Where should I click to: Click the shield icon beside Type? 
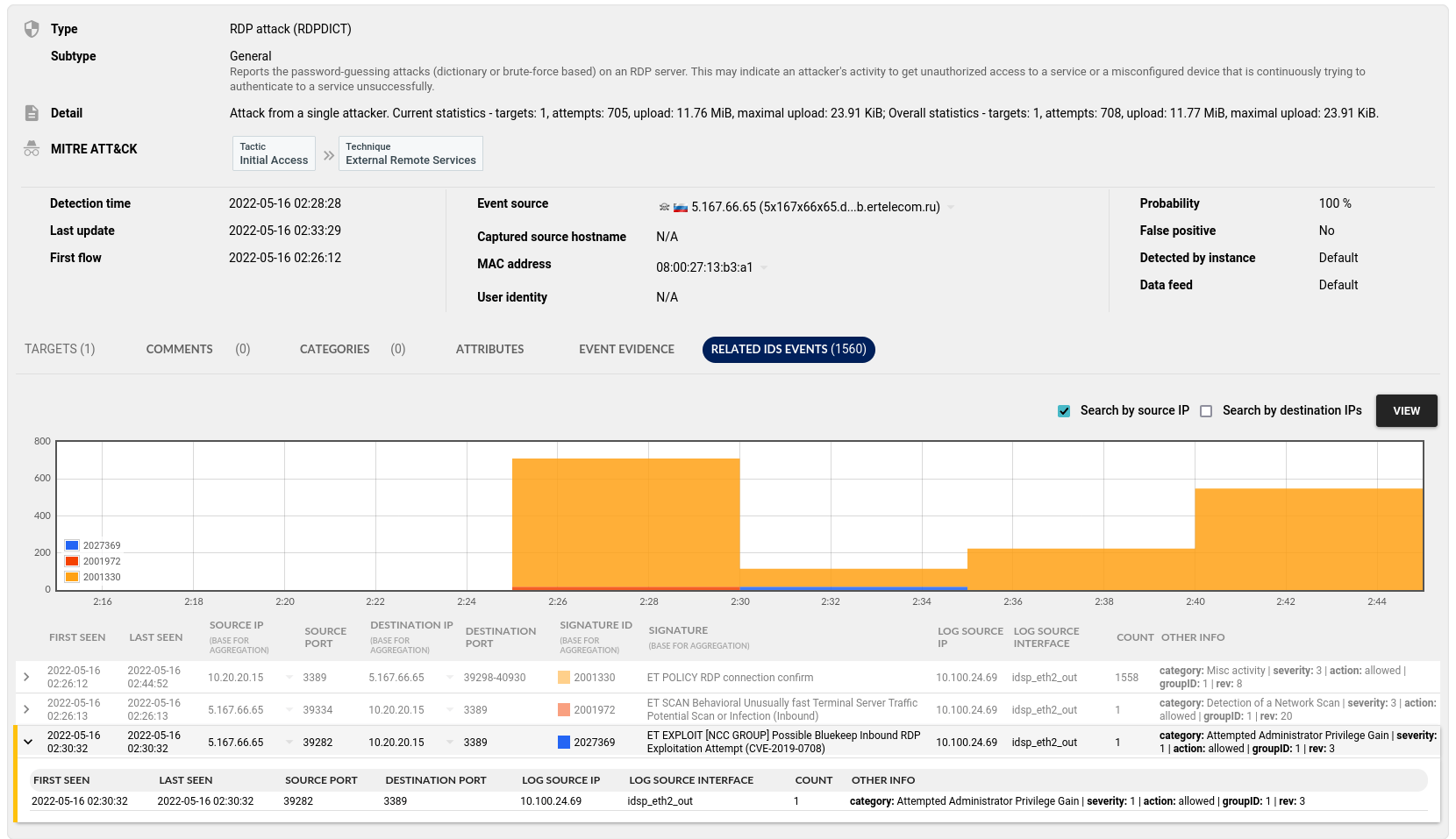click(x=32, y=29)
